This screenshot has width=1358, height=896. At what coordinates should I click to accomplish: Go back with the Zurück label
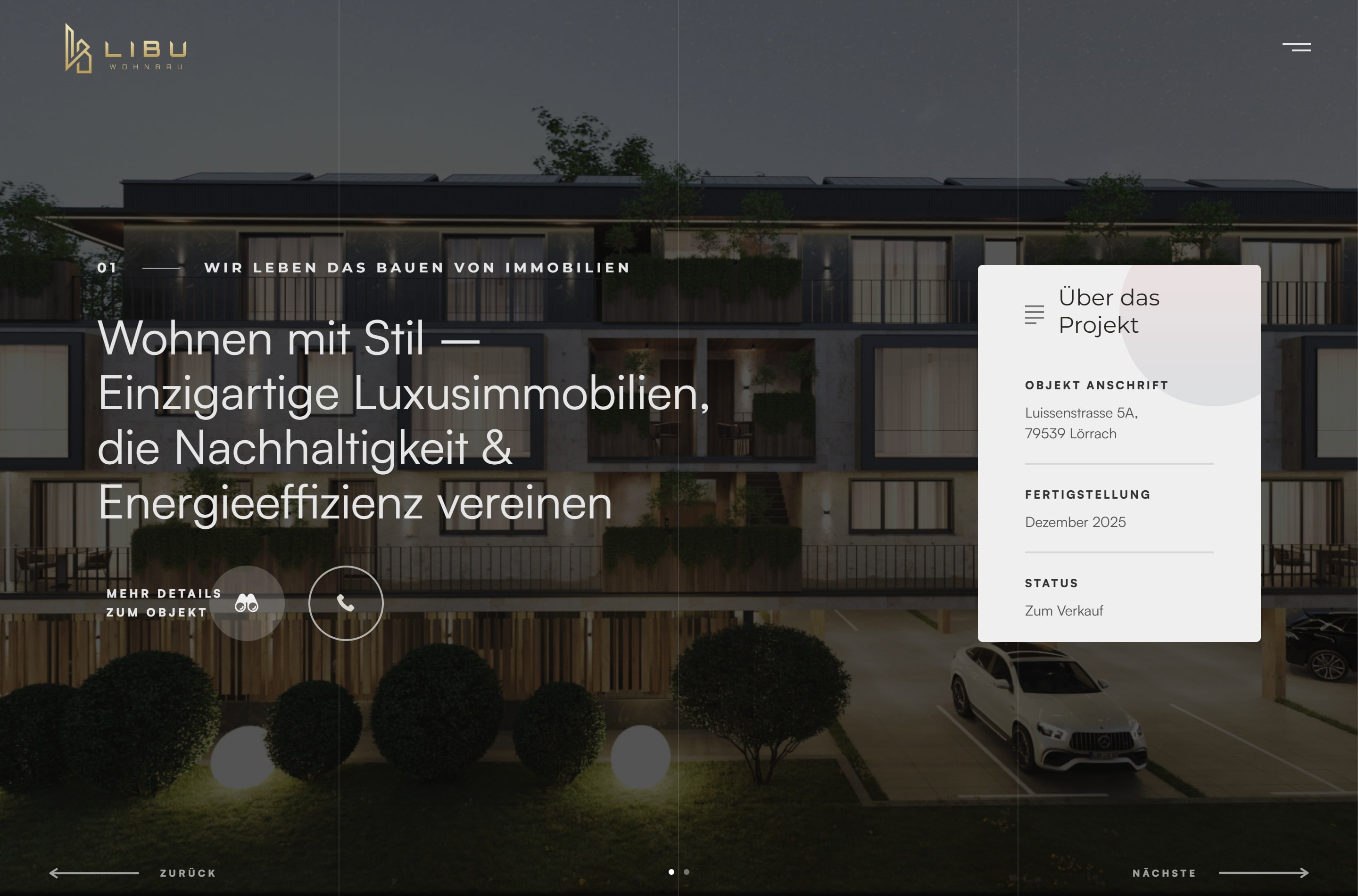point(188,872)
